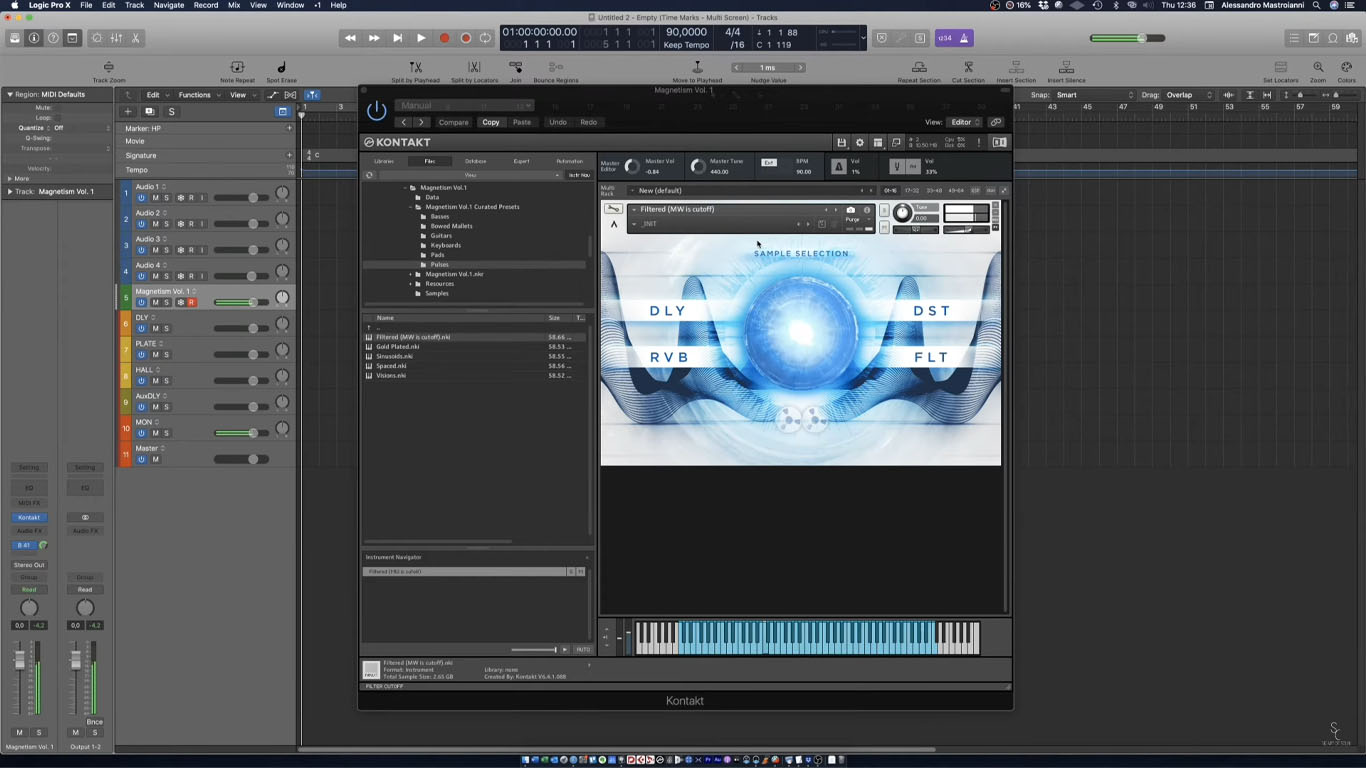The width and height of the screenshot is (1366, 768).
Task: Open the Manual preset dropdown in plug-in header
Action: coord(464,105)
